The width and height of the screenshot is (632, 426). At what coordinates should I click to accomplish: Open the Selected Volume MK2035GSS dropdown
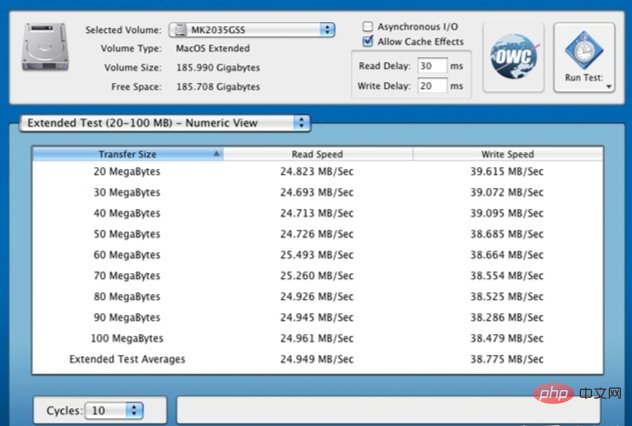(x=251, y=30)
